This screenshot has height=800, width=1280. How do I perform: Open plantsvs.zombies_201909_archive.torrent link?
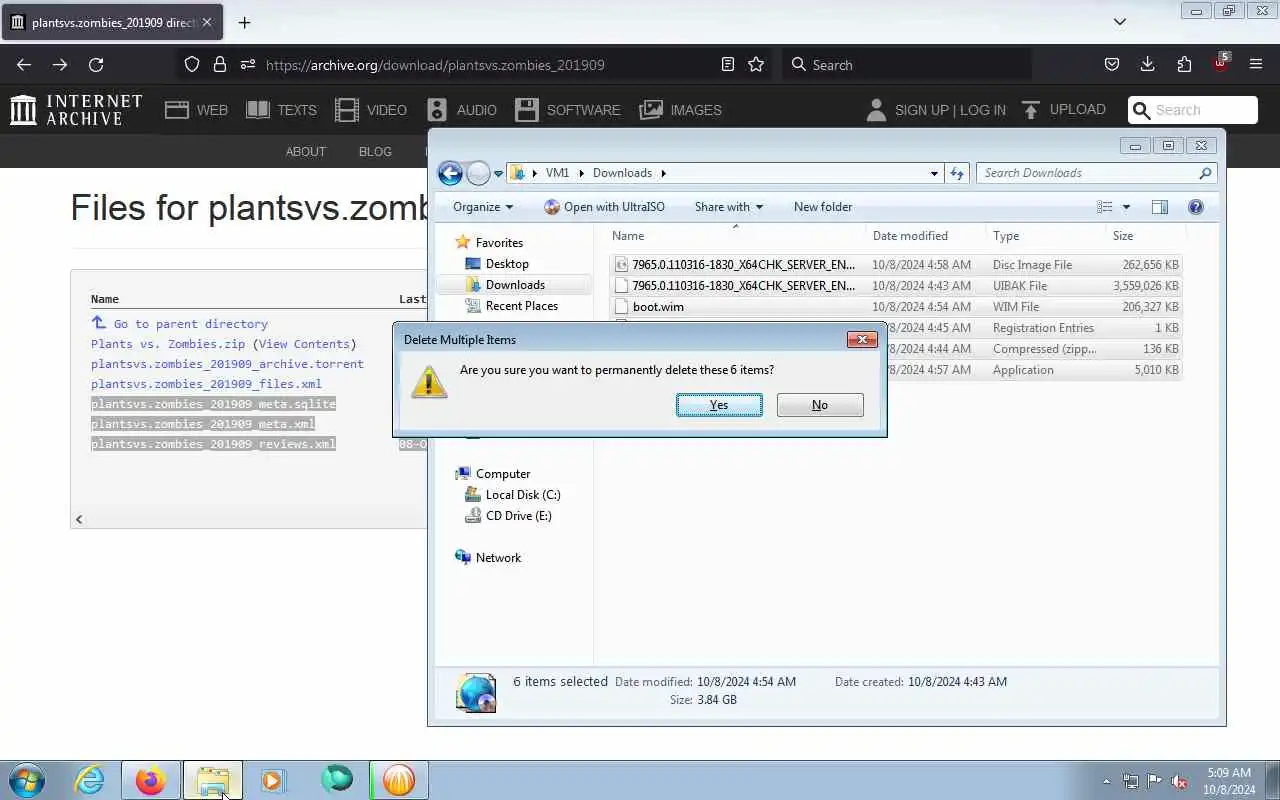[227, 364]
